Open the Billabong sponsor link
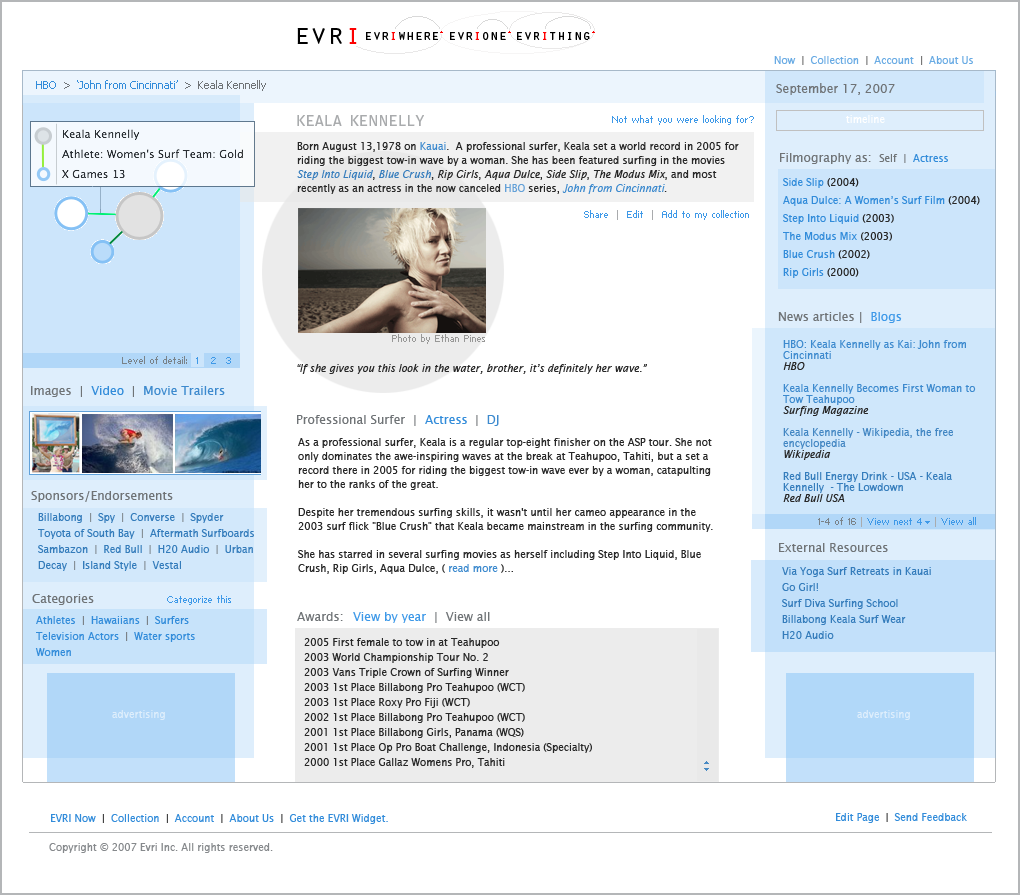The image size is (1020, 895). pos(60,517)
